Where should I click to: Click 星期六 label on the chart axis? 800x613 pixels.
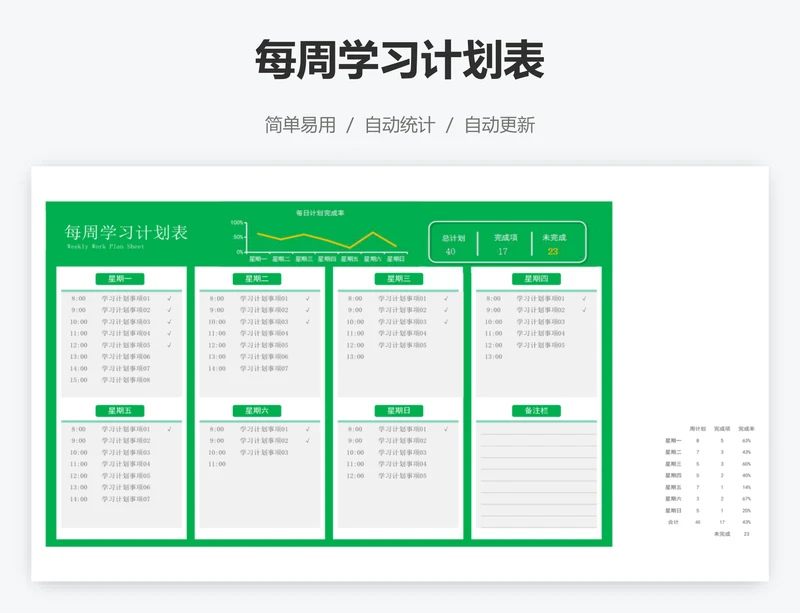tap(372, 259)
